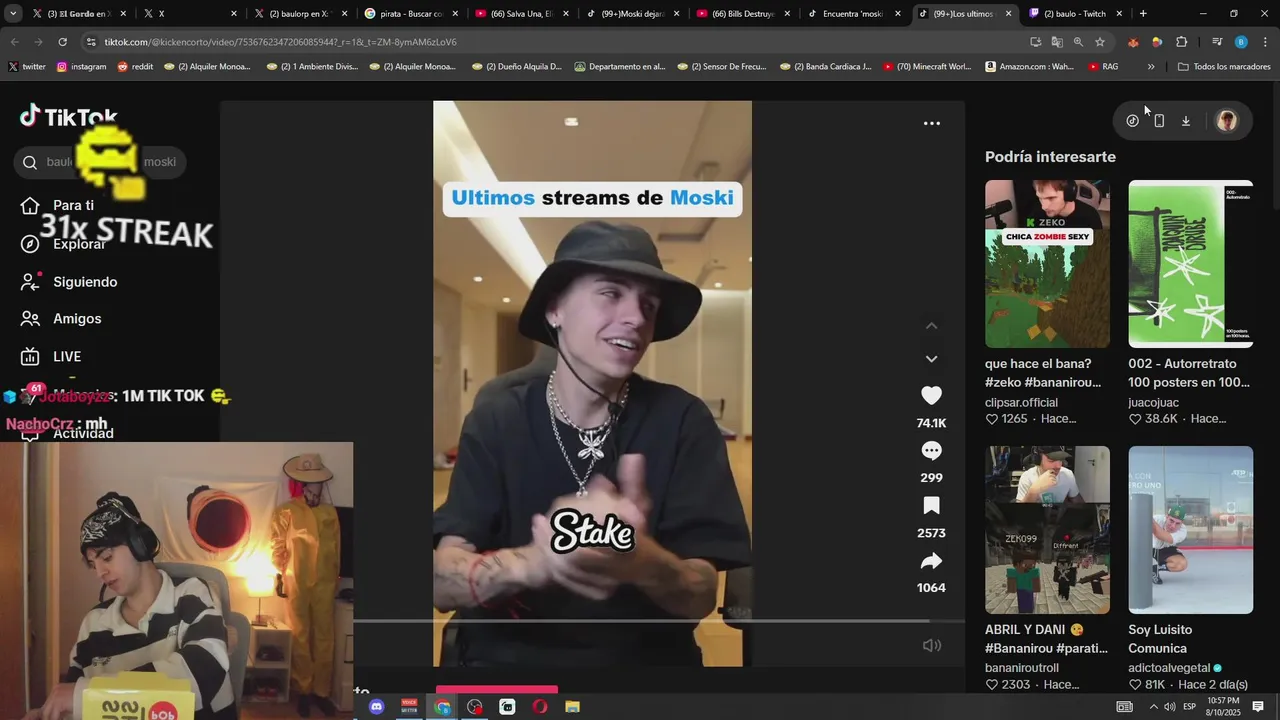This screenshot has width=1280, height=720.
Task: Click the '002 - Autorretrato 100 posters' title
Action: click(x=1189, y=373)
